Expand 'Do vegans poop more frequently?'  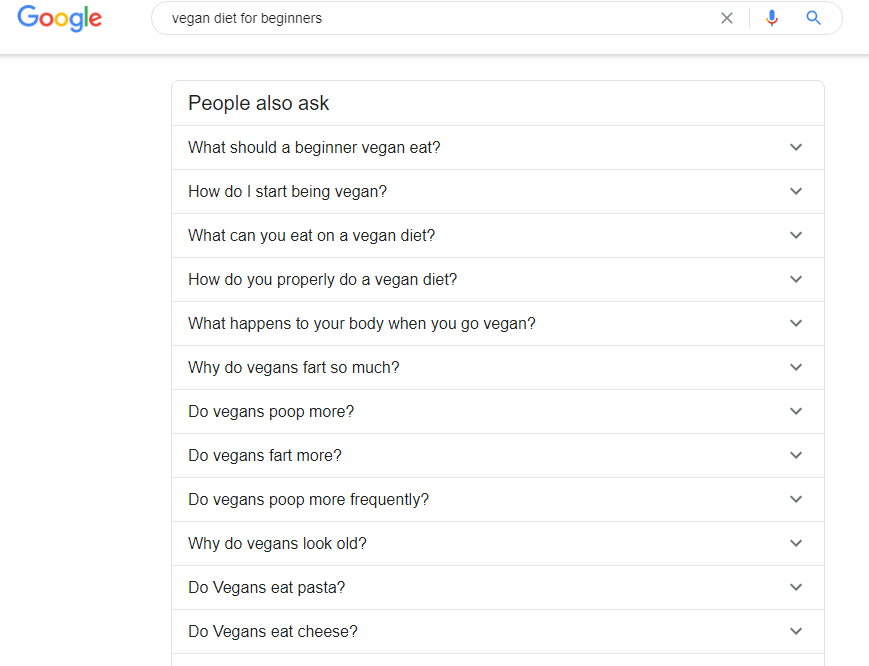pos(498,499)
